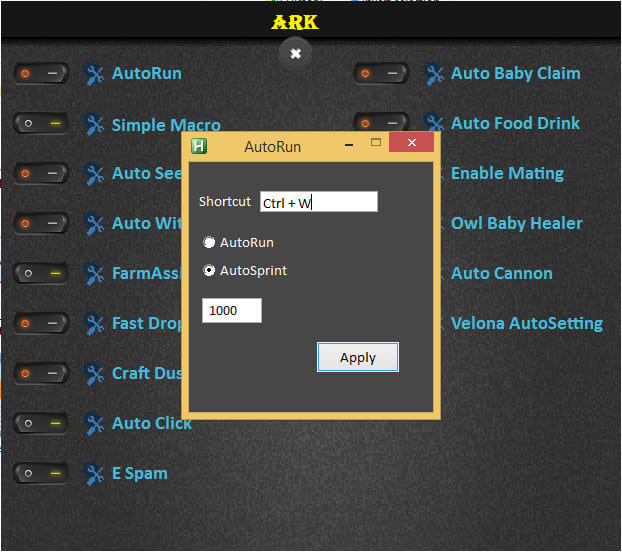Click the Auto Food Drink label
Image resolution: width=622 pixels, height=553 pixels.
click(x=515, y=123)
